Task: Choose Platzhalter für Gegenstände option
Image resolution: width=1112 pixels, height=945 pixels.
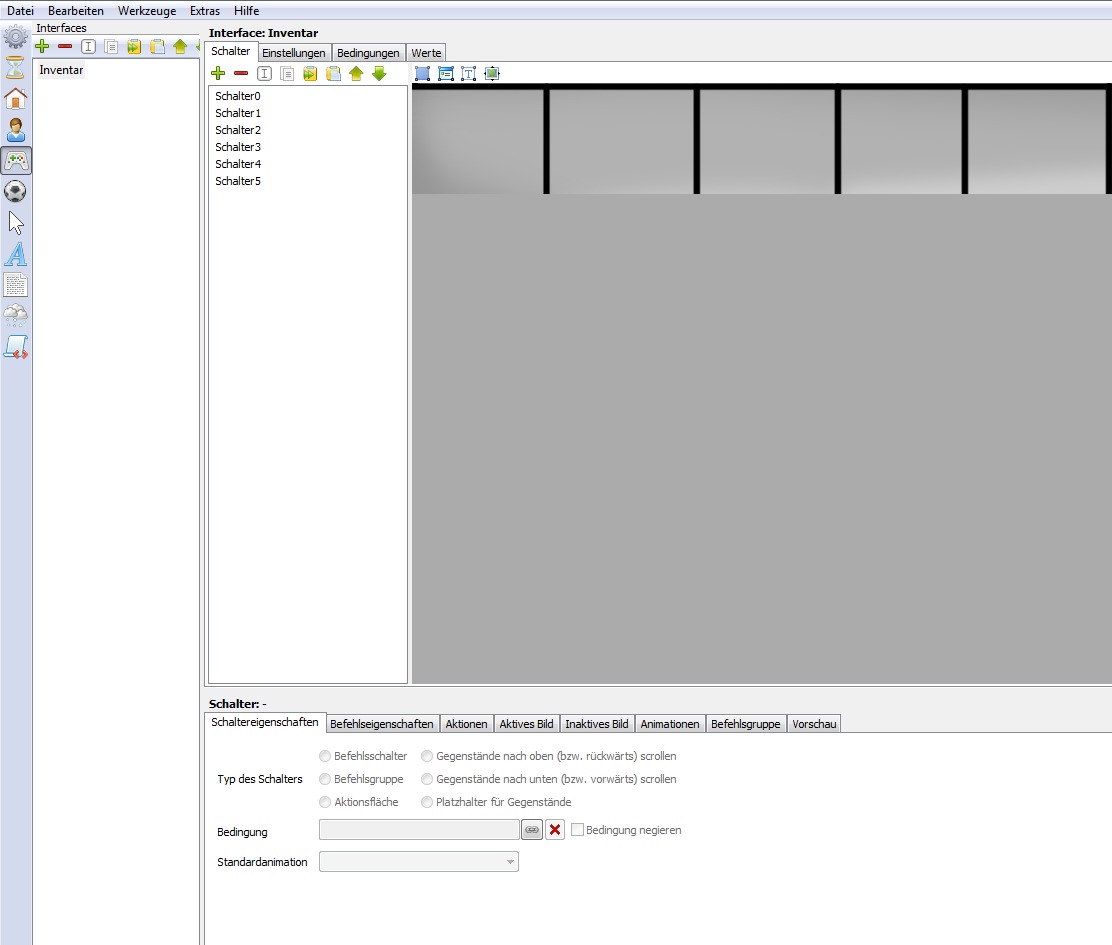Action: tap(496, 802)
